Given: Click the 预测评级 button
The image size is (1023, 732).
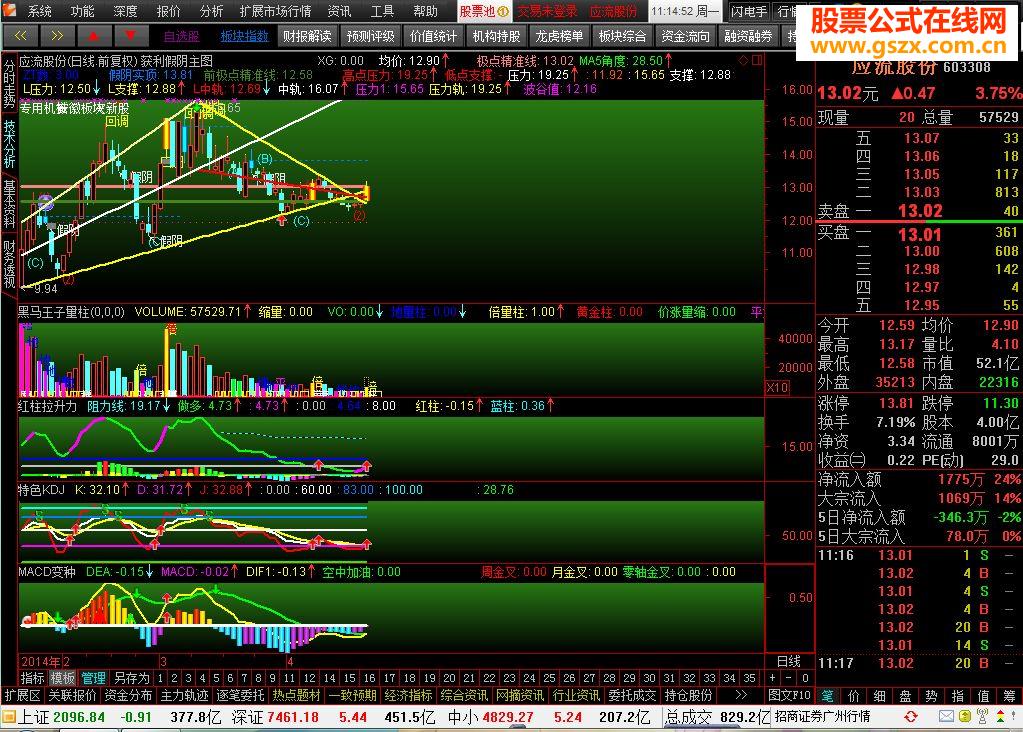Looking at the screenshot, I should tap(371, 36).
